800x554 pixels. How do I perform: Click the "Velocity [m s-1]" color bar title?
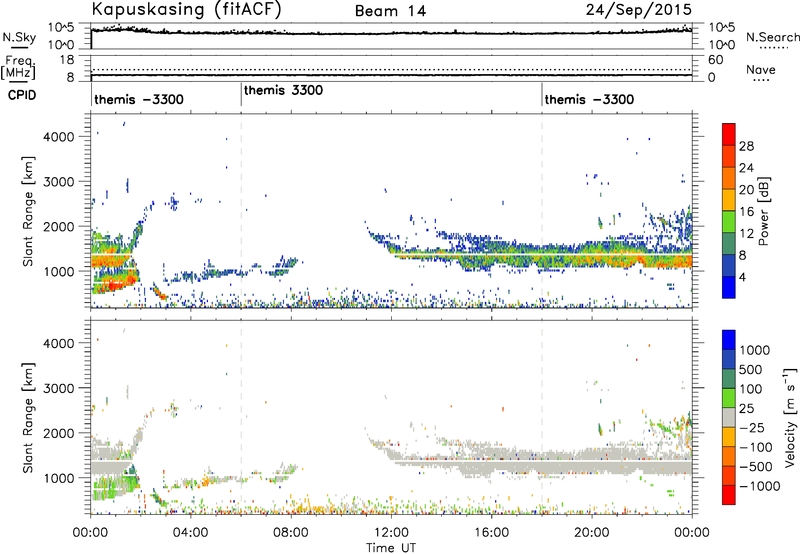click(x=790, y=417)
